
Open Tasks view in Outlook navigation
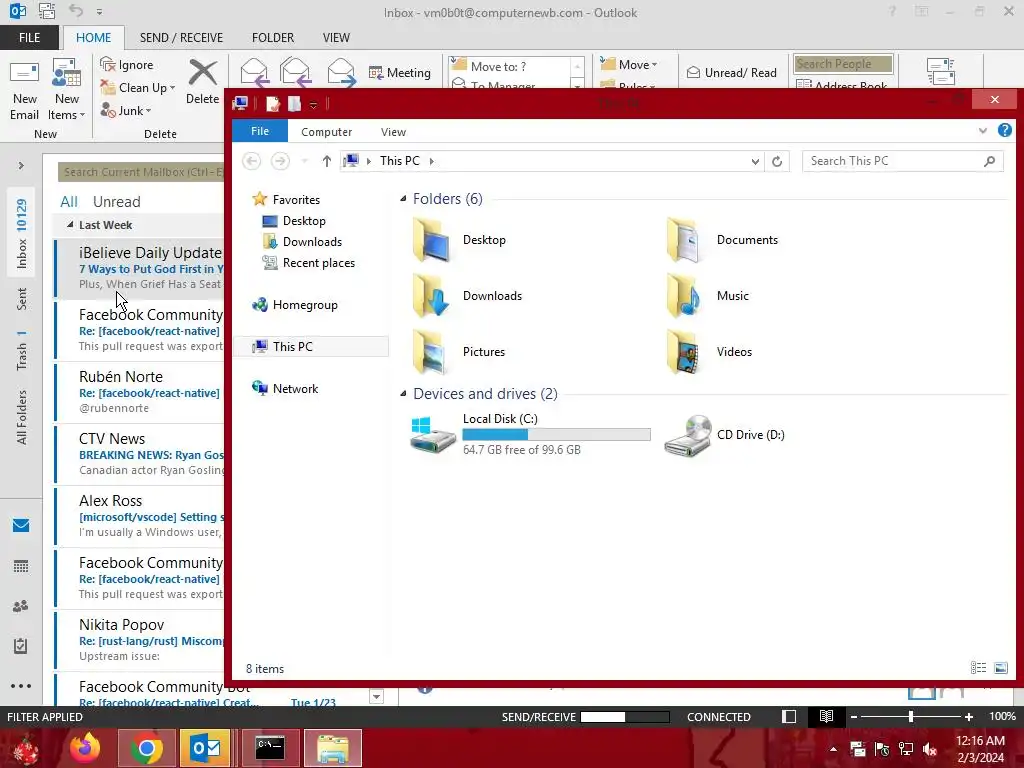coord(21,646)
